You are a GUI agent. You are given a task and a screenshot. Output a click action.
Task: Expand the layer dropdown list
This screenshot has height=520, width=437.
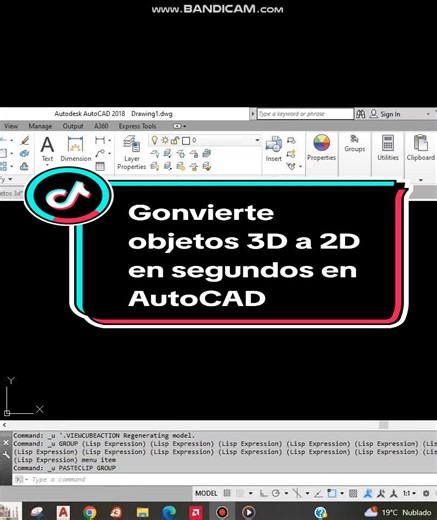click(257, 140)
